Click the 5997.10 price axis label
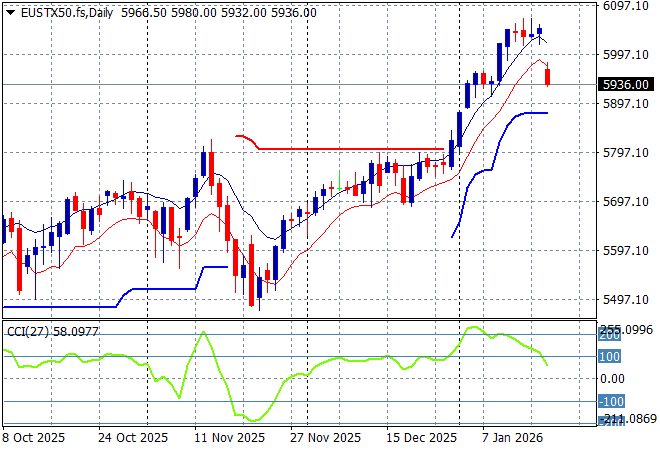The image size is (660, 450). pyautogui.click(x=626, y=55)
